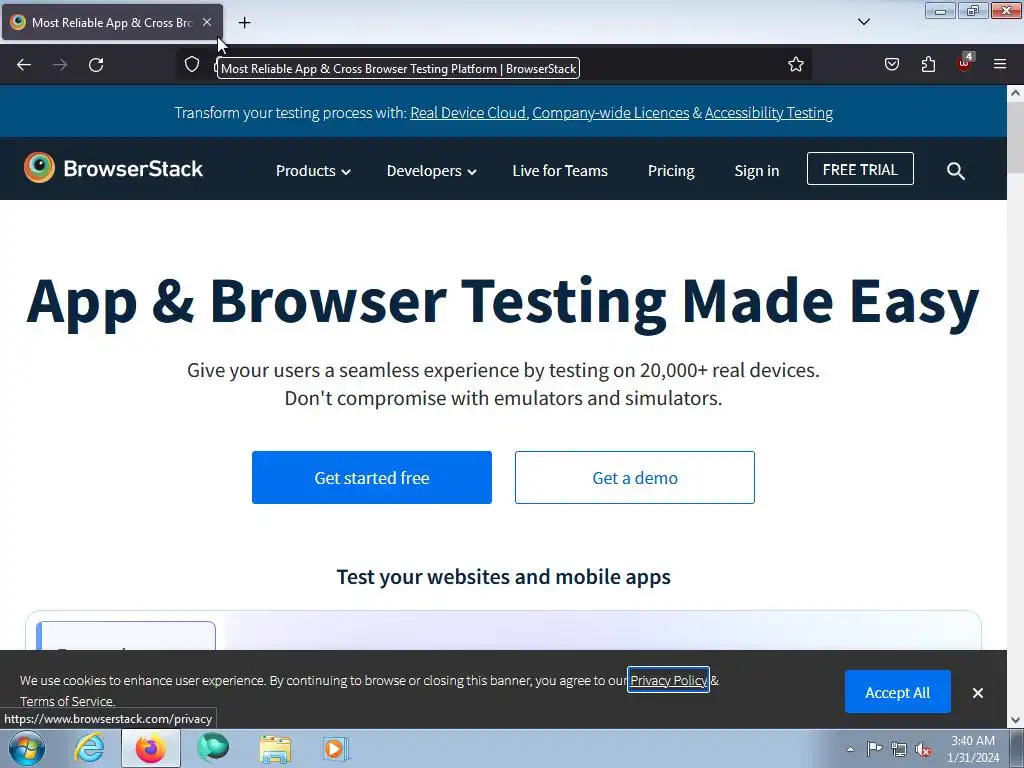This screenshot has width=1024, height=768.
Task: Open the Privacy Policy link
Action: coord(668,680)
